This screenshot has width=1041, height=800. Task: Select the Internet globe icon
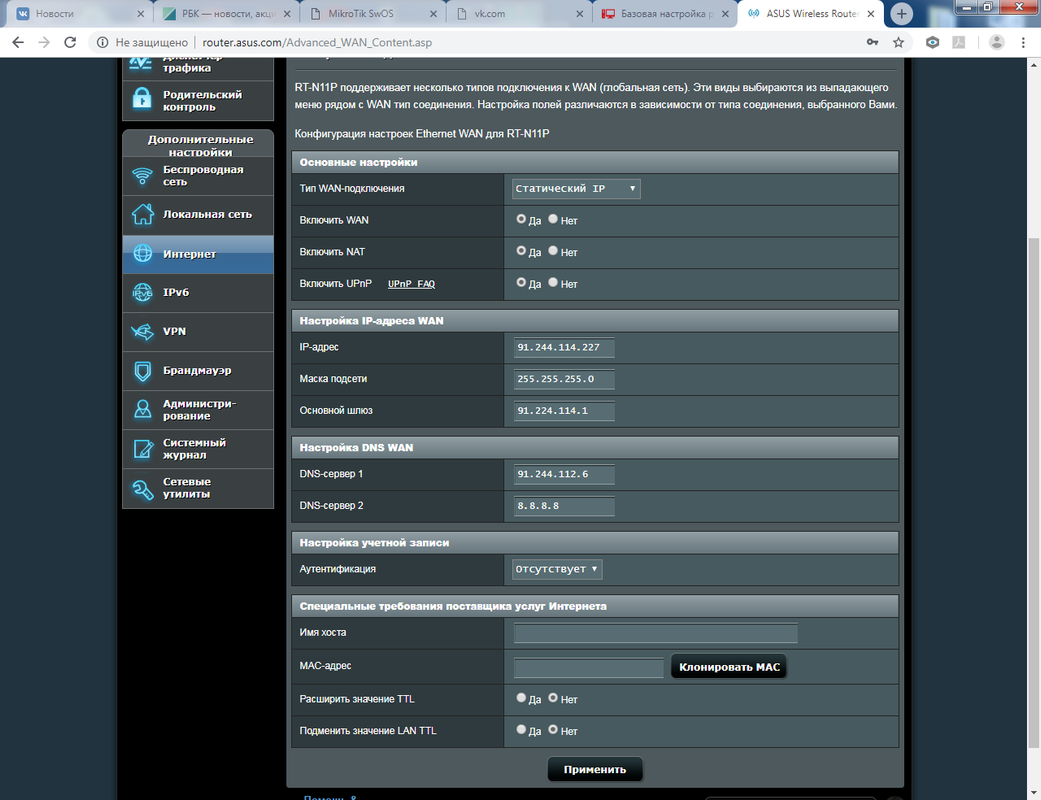142,254
